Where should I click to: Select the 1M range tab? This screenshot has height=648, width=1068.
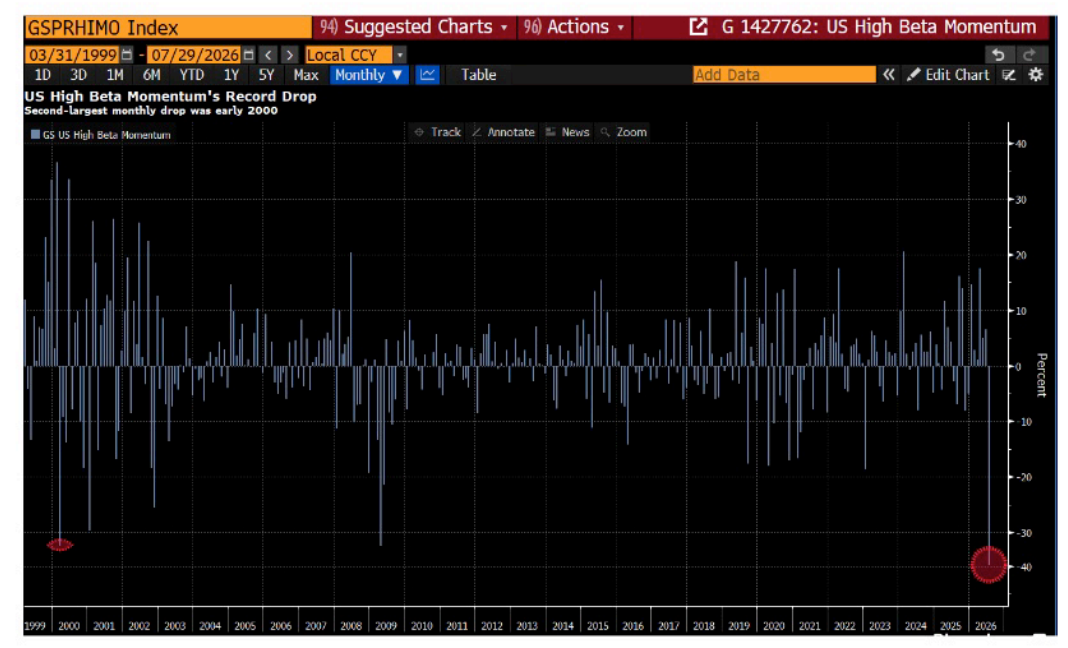point(114,75)
